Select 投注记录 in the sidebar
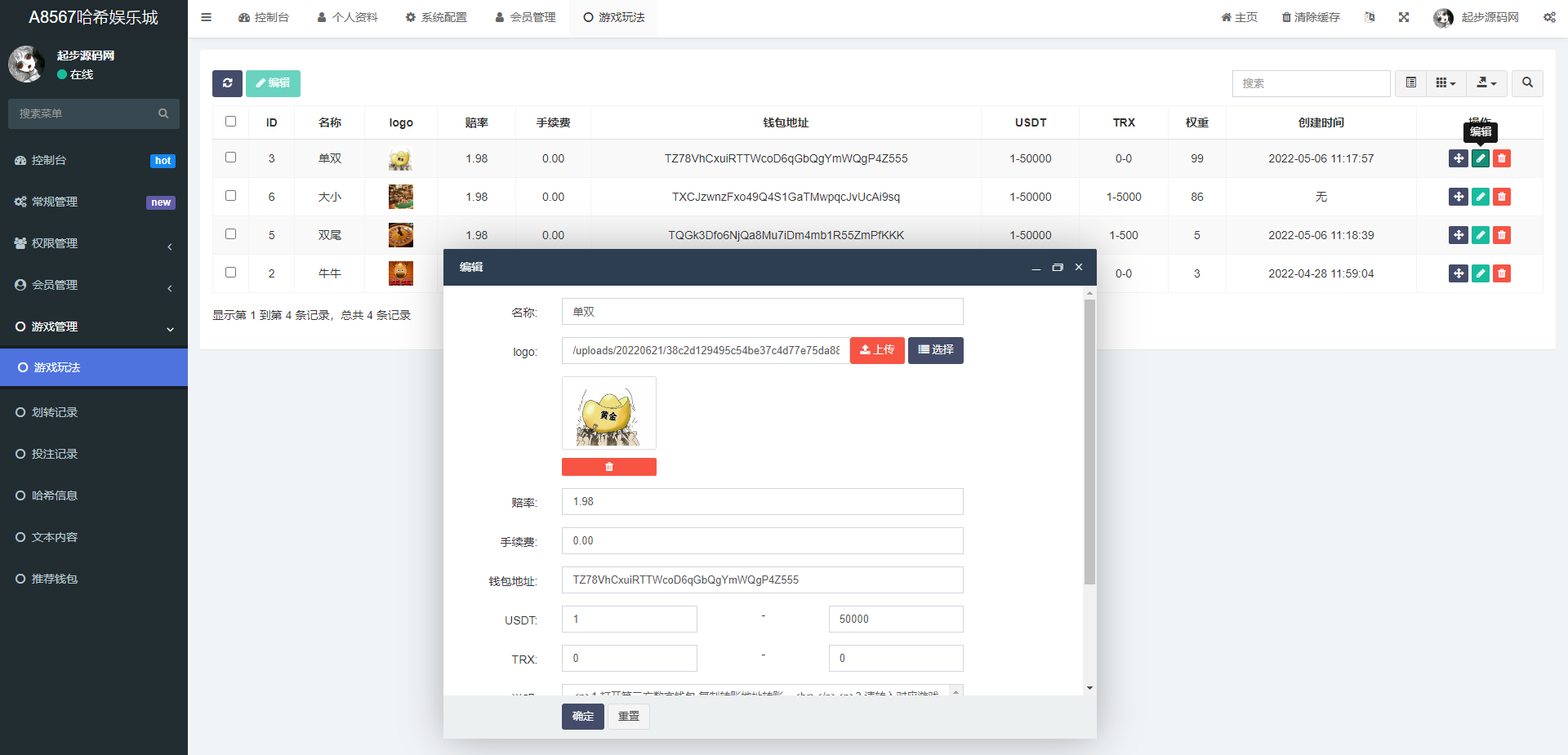 click(x=94, y=454)
